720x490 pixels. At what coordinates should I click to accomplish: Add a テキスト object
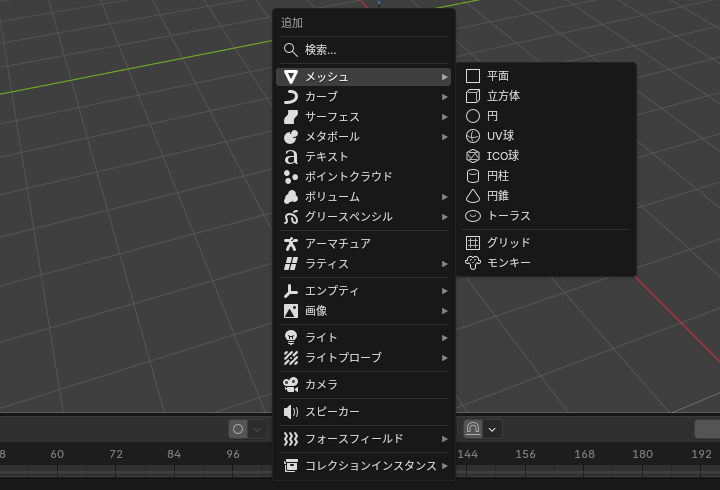pyautogui.click(x=363, y=157)
